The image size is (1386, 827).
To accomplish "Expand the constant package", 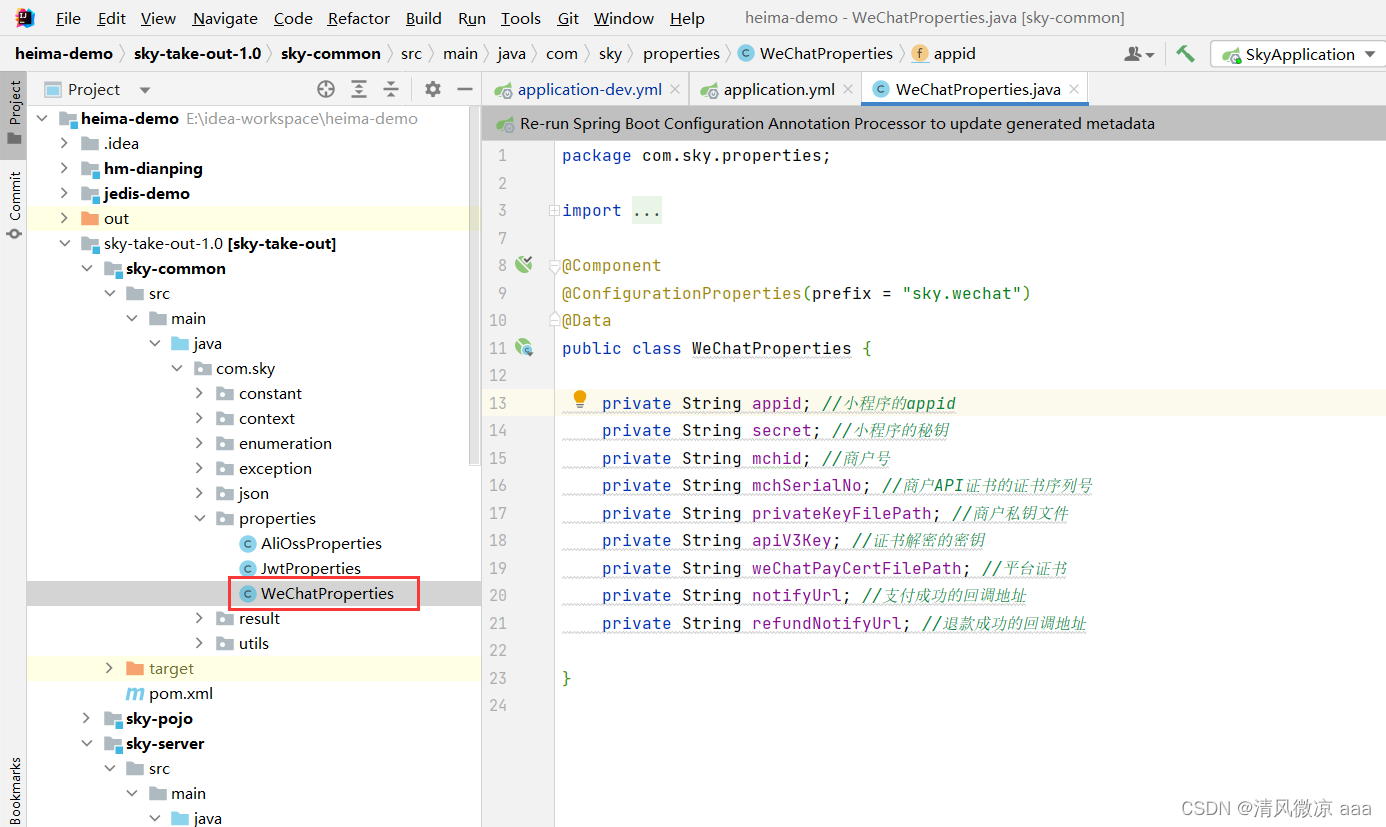I will coord(199,393).
